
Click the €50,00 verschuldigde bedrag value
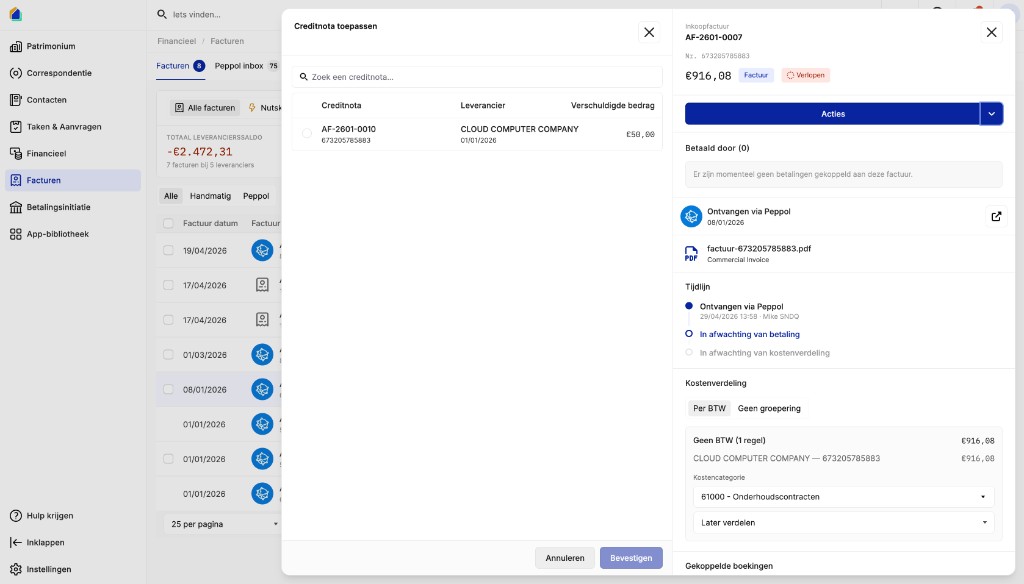[x=640, y=135]
